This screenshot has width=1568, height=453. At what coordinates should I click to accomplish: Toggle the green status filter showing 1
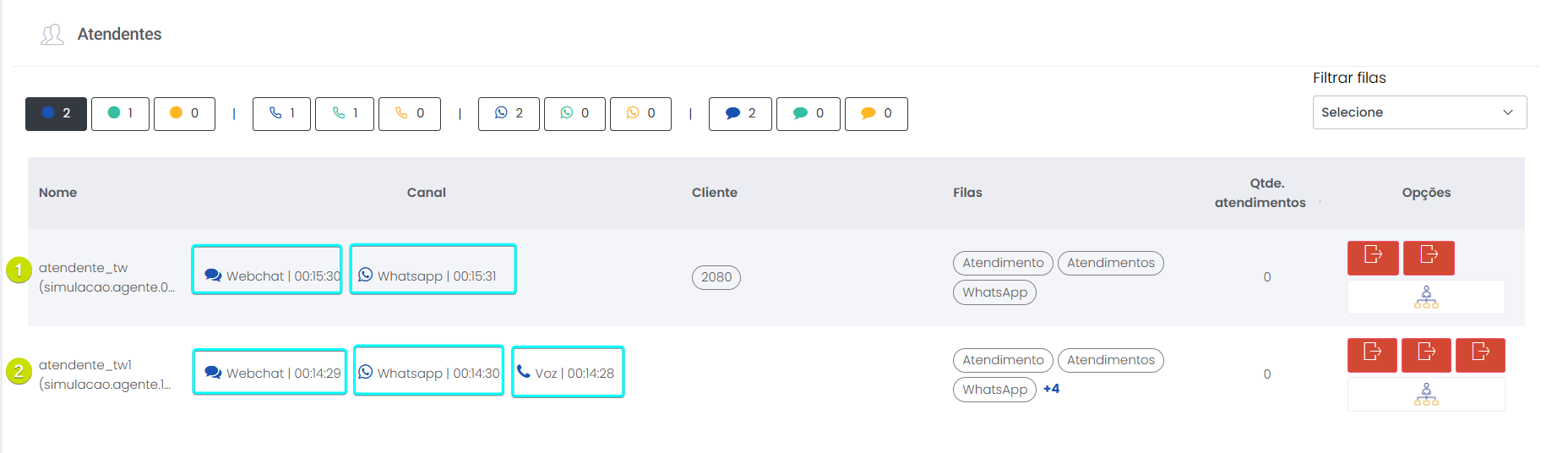[120, 113]
